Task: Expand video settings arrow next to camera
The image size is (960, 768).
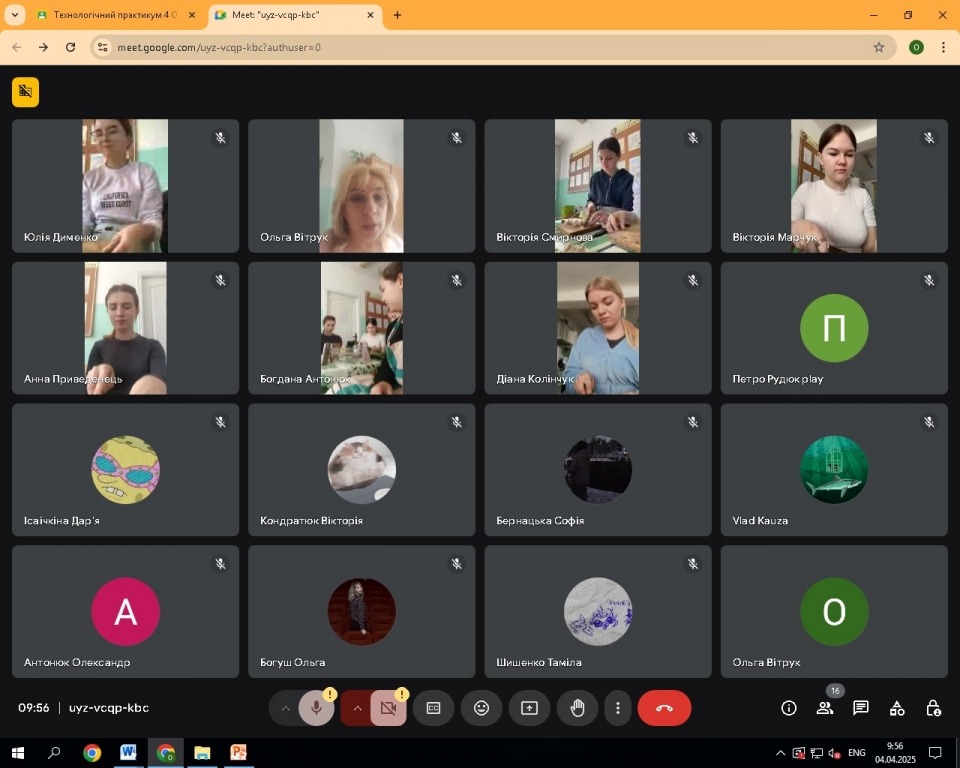Action: [x=357, y=708]
